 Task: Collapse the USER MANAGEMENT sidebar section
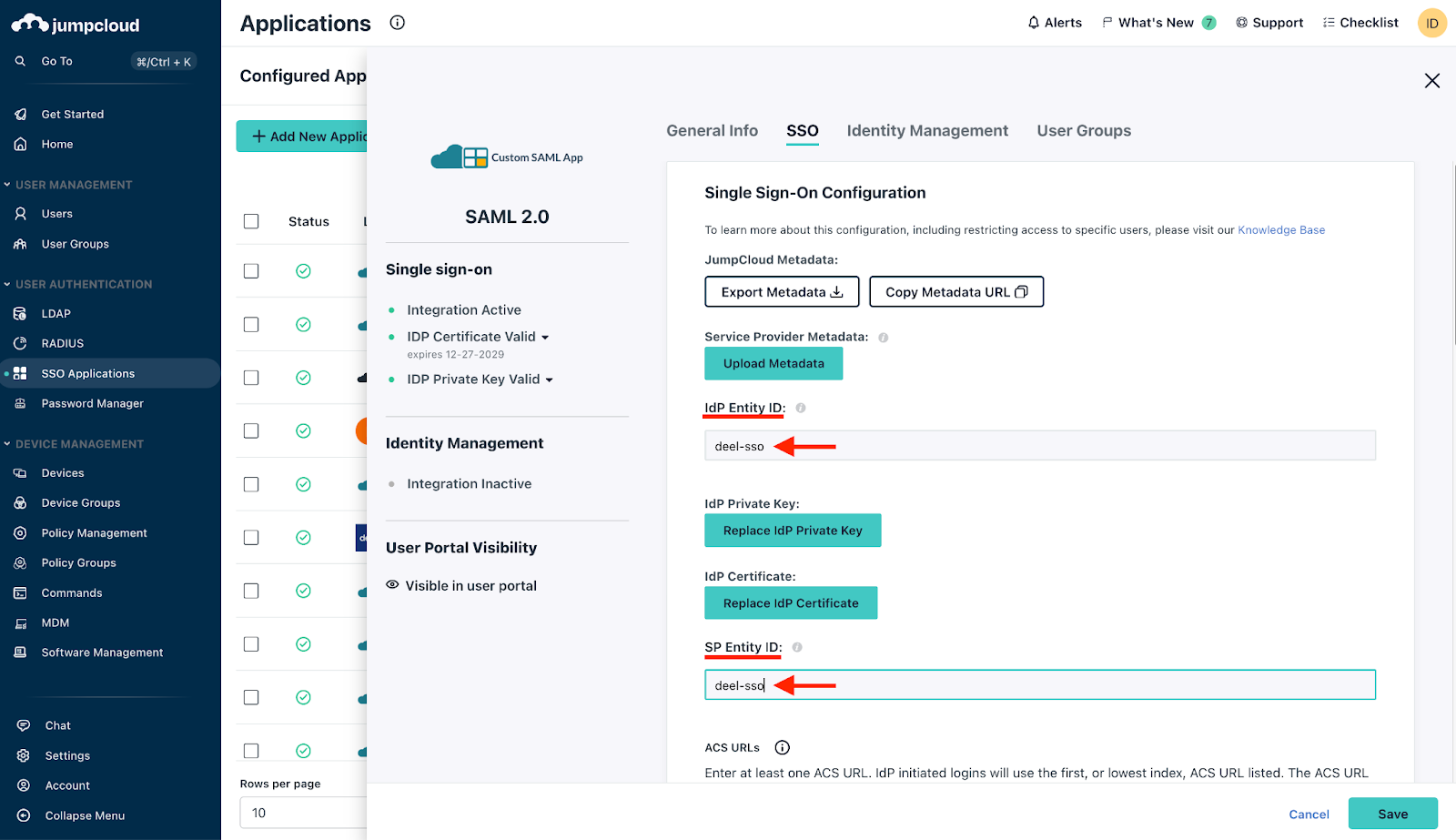pyautogui.click(x=7, y=185)
